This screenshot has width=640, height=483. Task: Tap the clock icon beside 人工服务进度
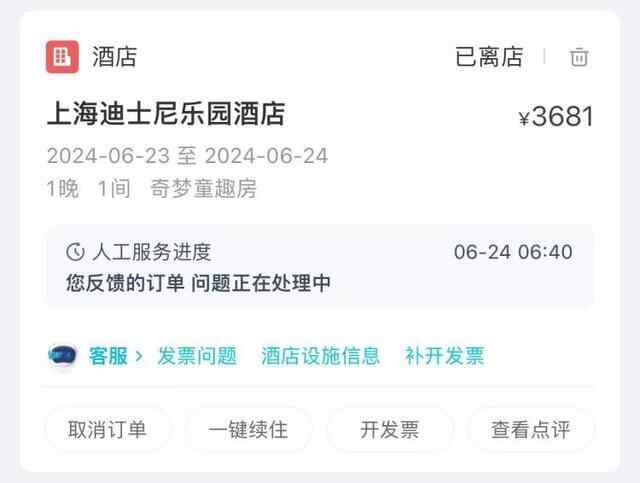[75, 252]
